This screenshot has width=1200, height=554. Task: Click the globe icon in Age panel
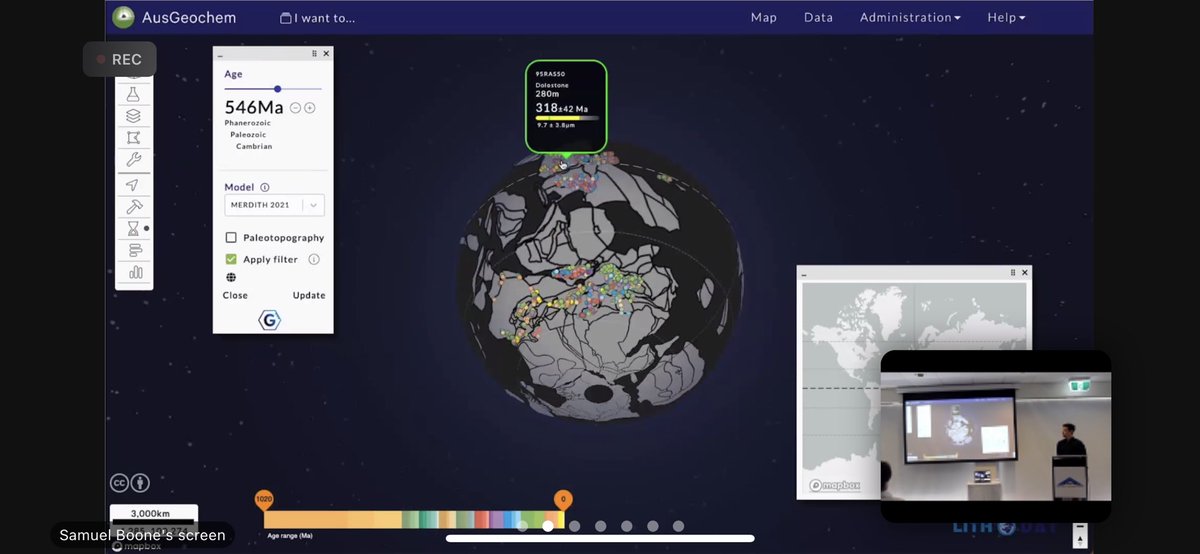[x=231, y=277]
